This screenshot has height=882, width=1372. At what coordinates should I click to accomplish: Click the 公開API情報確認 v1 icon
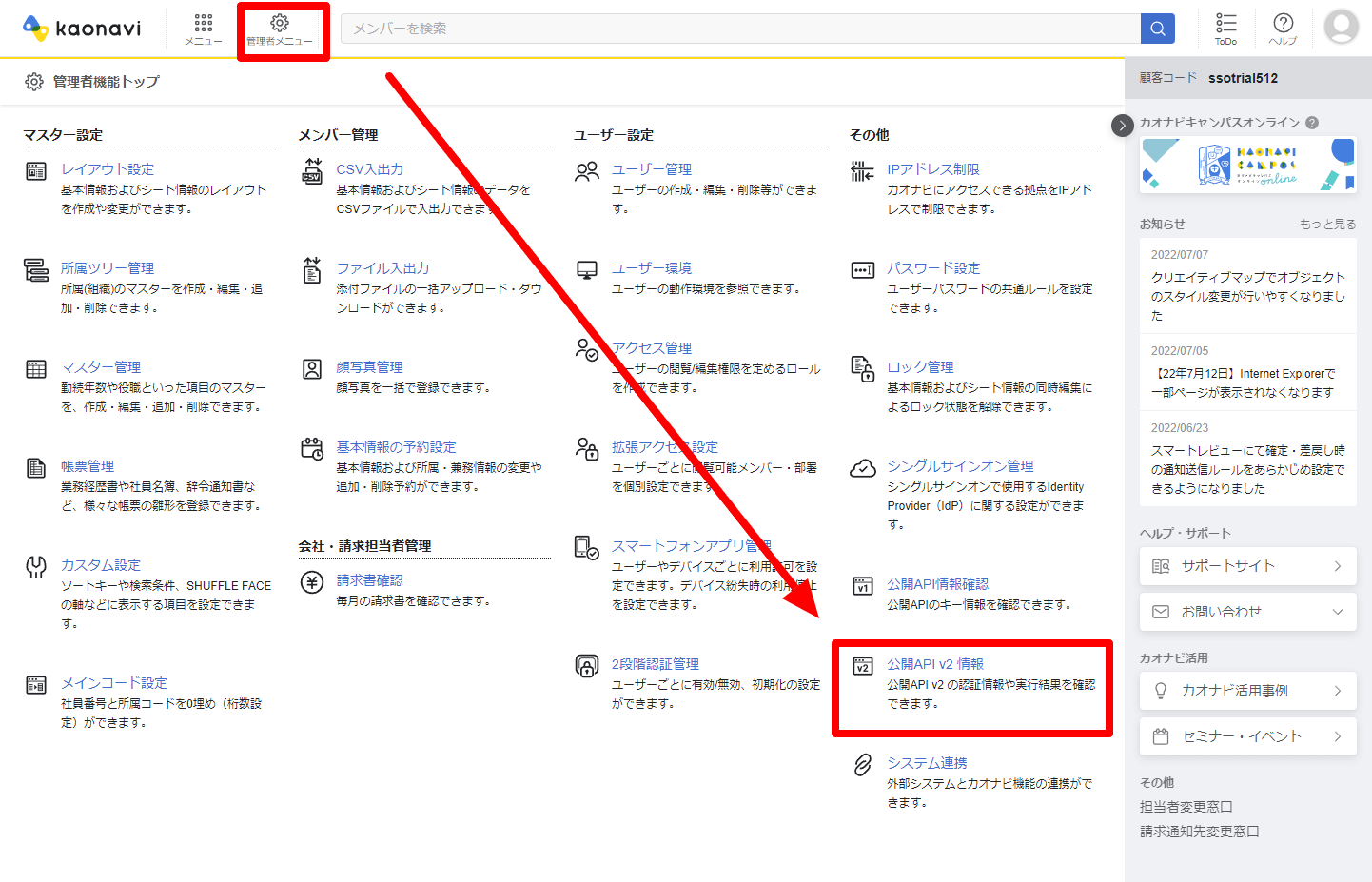click(x=862, y=586)
